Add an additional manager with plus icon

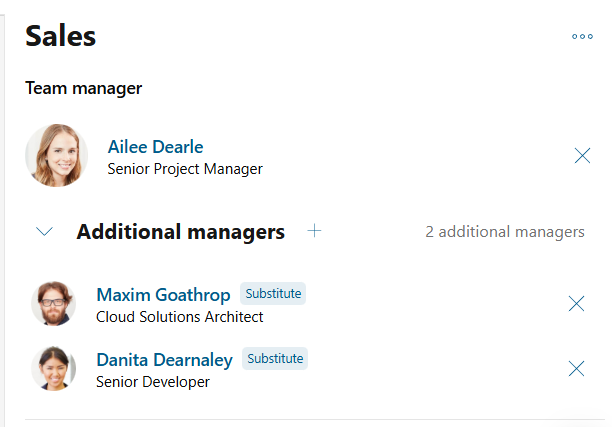[x=314, y=231]
